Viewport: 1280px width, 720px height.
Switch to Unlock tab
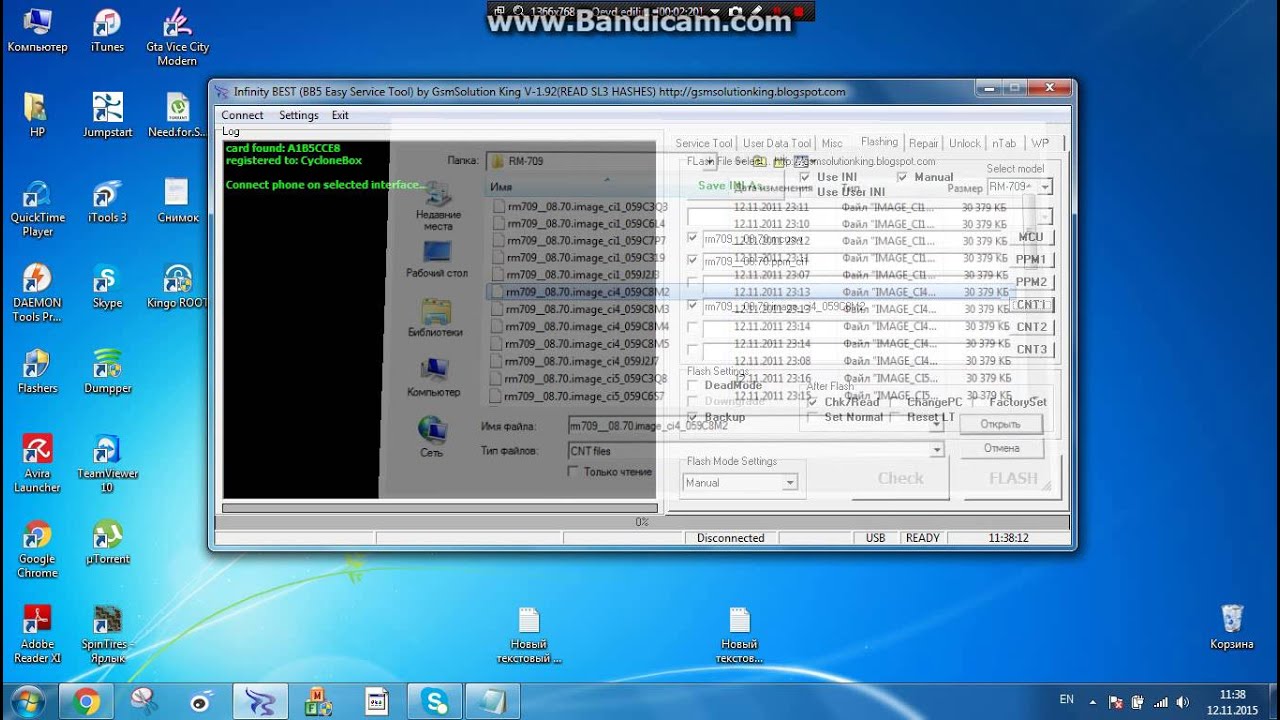tap(964, 143)
